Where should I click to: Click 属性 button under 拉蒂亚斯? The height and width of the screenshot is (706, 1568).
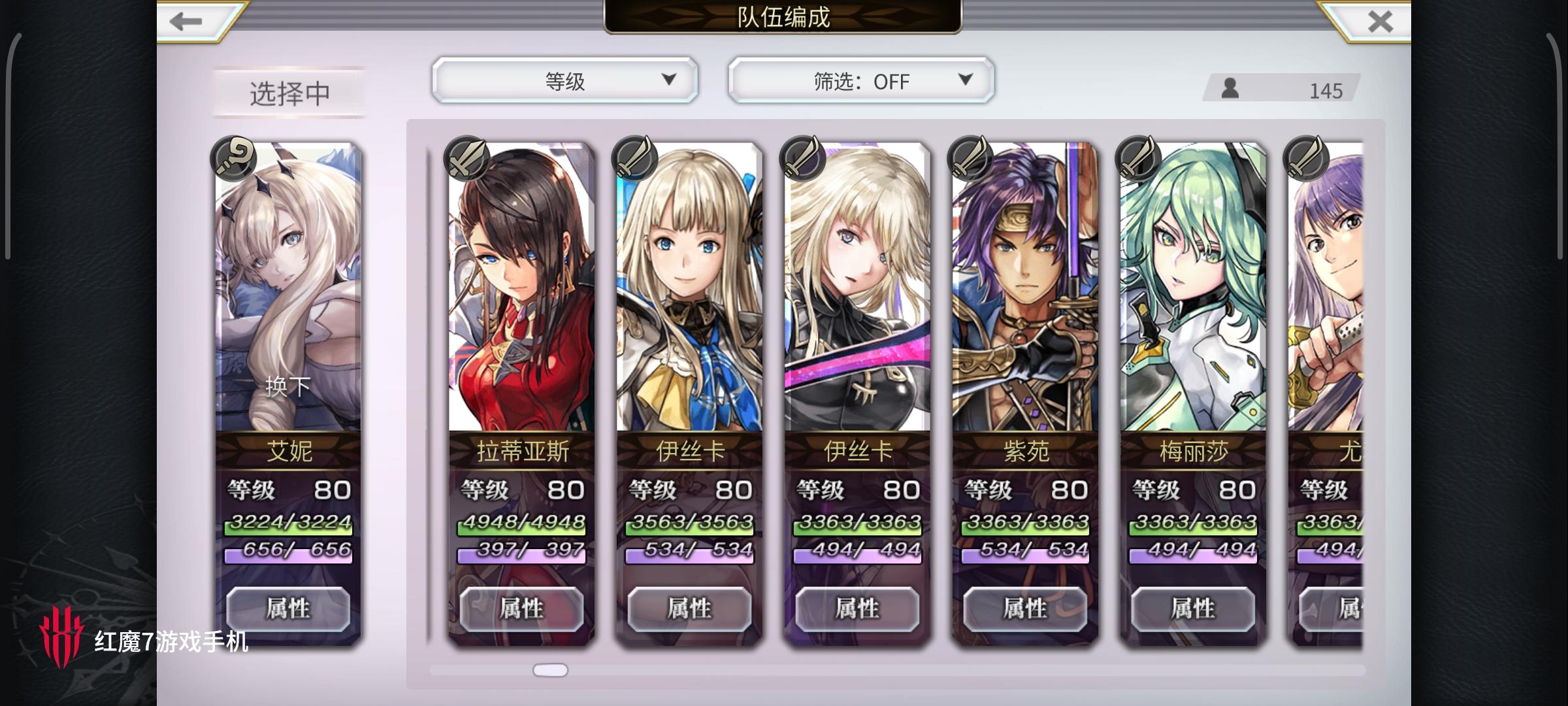point(521,609)
